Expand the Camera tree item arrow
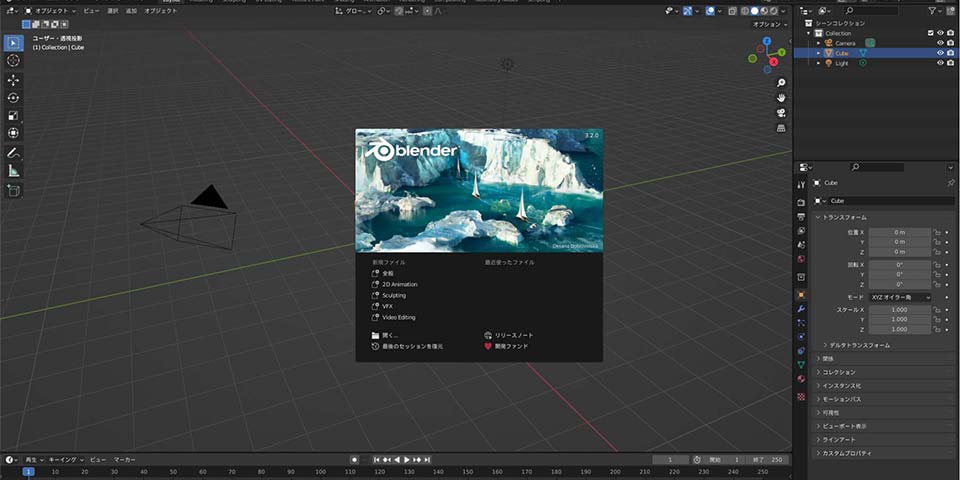960x480 pixels. [x=819, y=43]
